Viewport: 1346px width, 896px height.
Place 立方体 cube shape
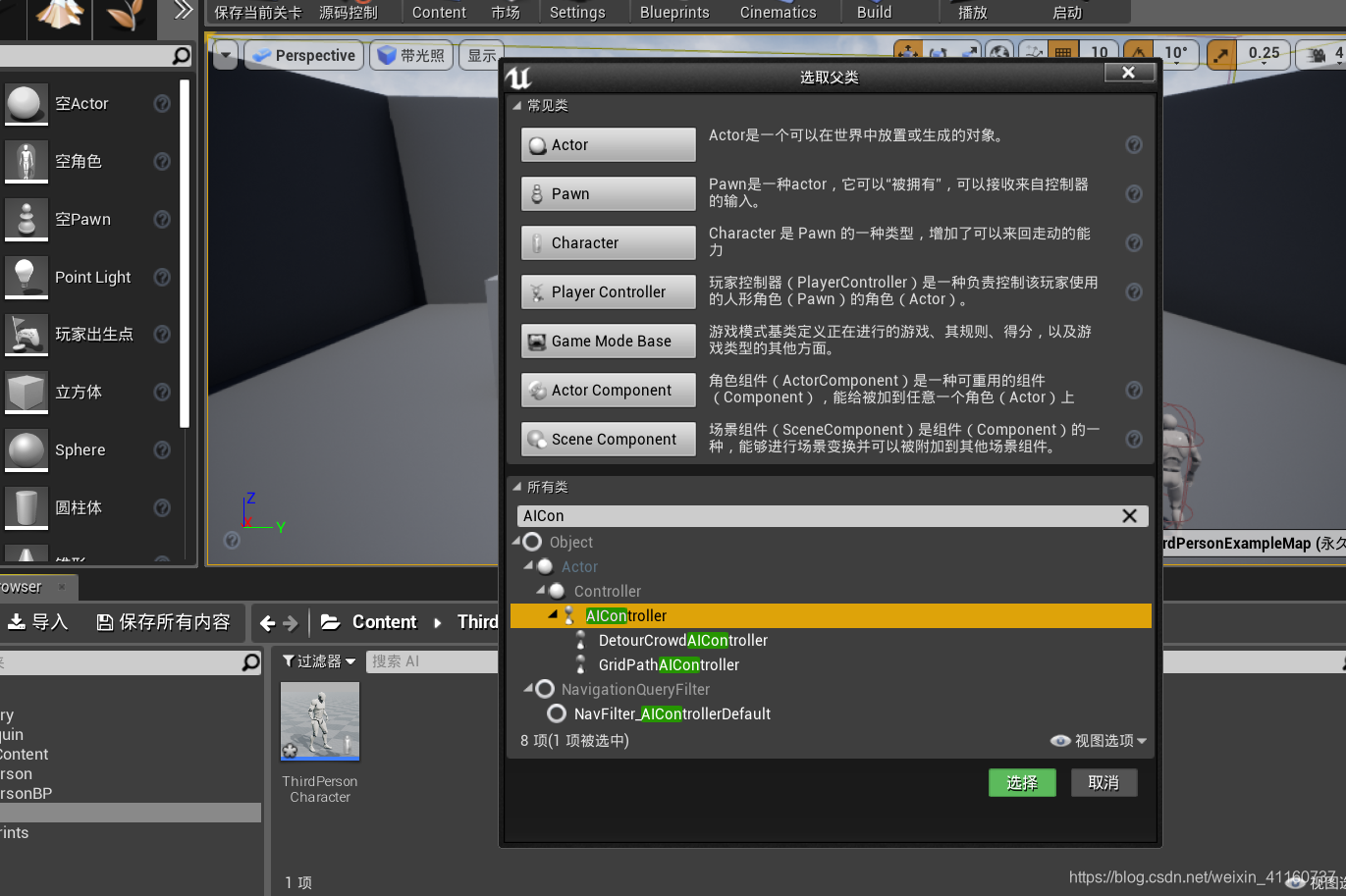click(90, 392)
